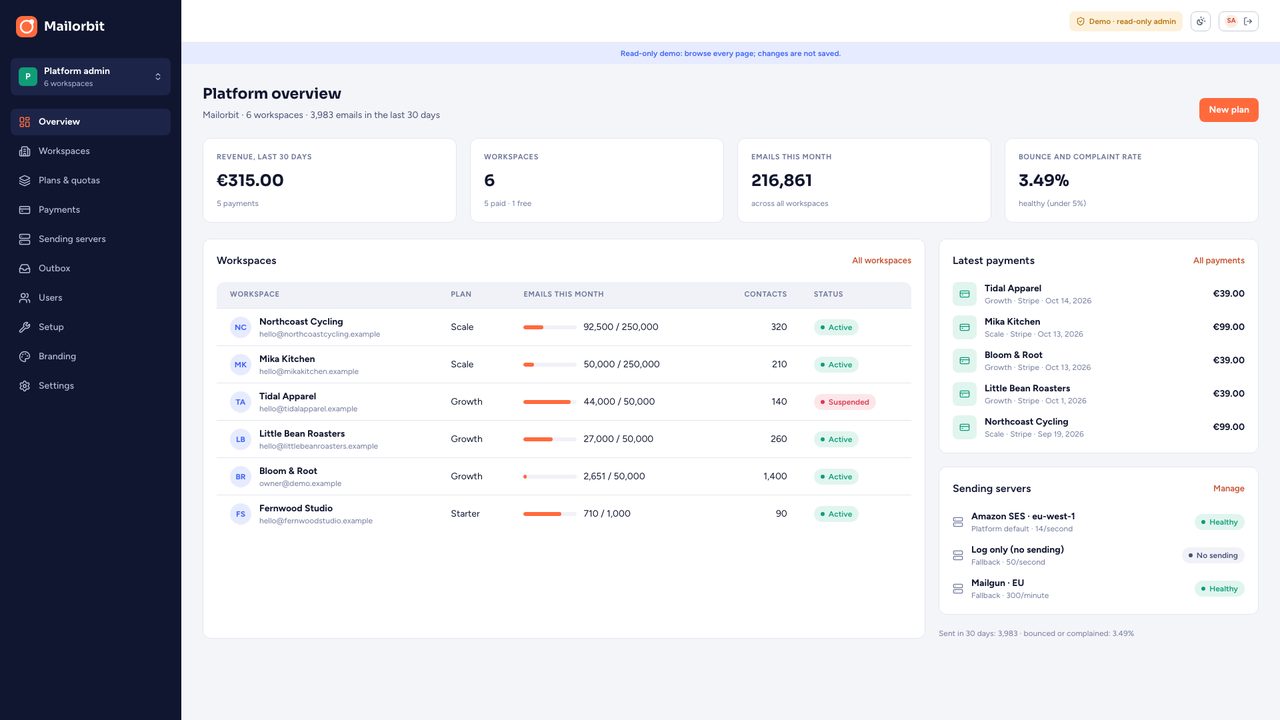The height and width of the screenshot is (720, 1280).
Task: Click the Tidal Apparel payment card icon
Action: pos(964,294)
